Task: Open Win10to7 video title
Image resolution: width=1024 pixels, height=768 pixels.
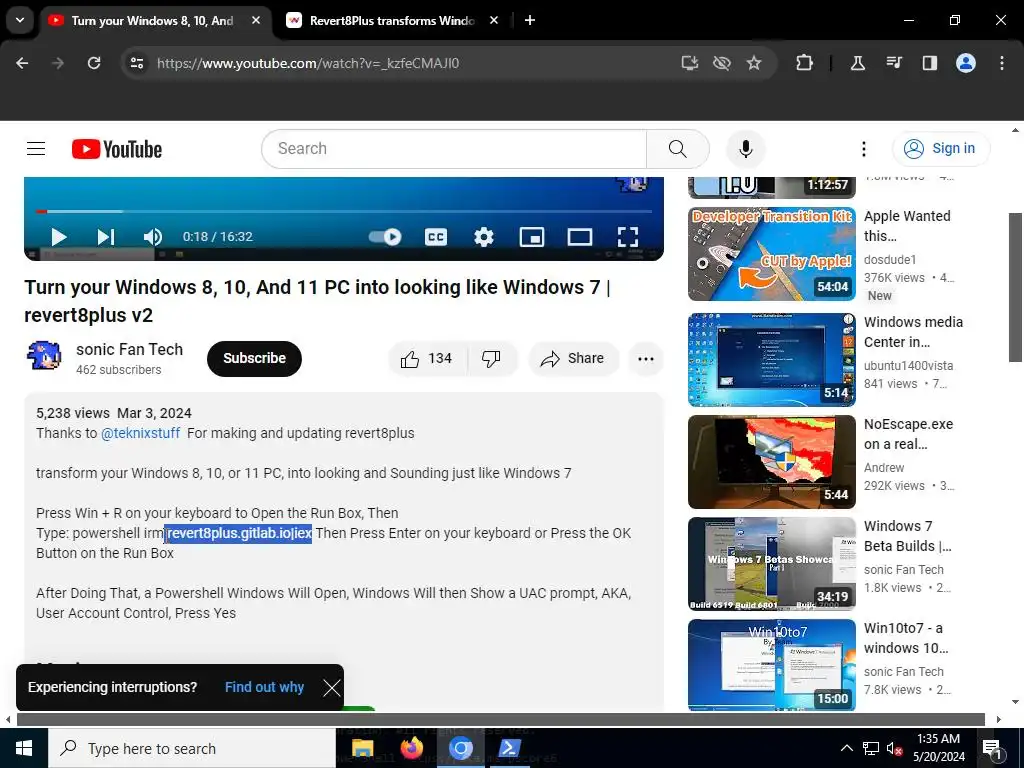Action: pyautogui.click(x=906, y=638)
